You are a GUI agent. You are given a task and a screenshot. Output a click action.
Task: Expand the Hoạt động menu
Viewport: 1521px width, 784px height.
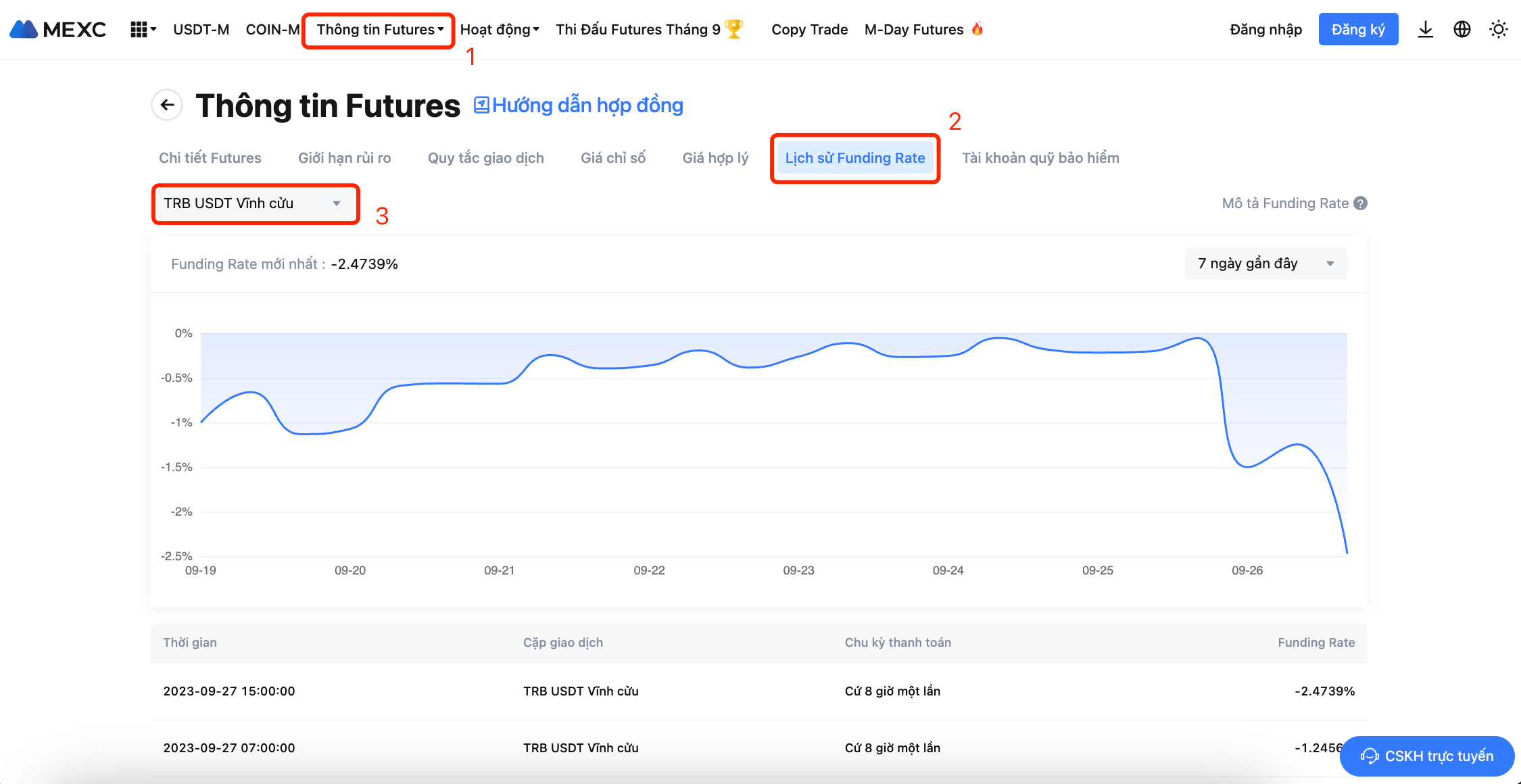[500, 30]
